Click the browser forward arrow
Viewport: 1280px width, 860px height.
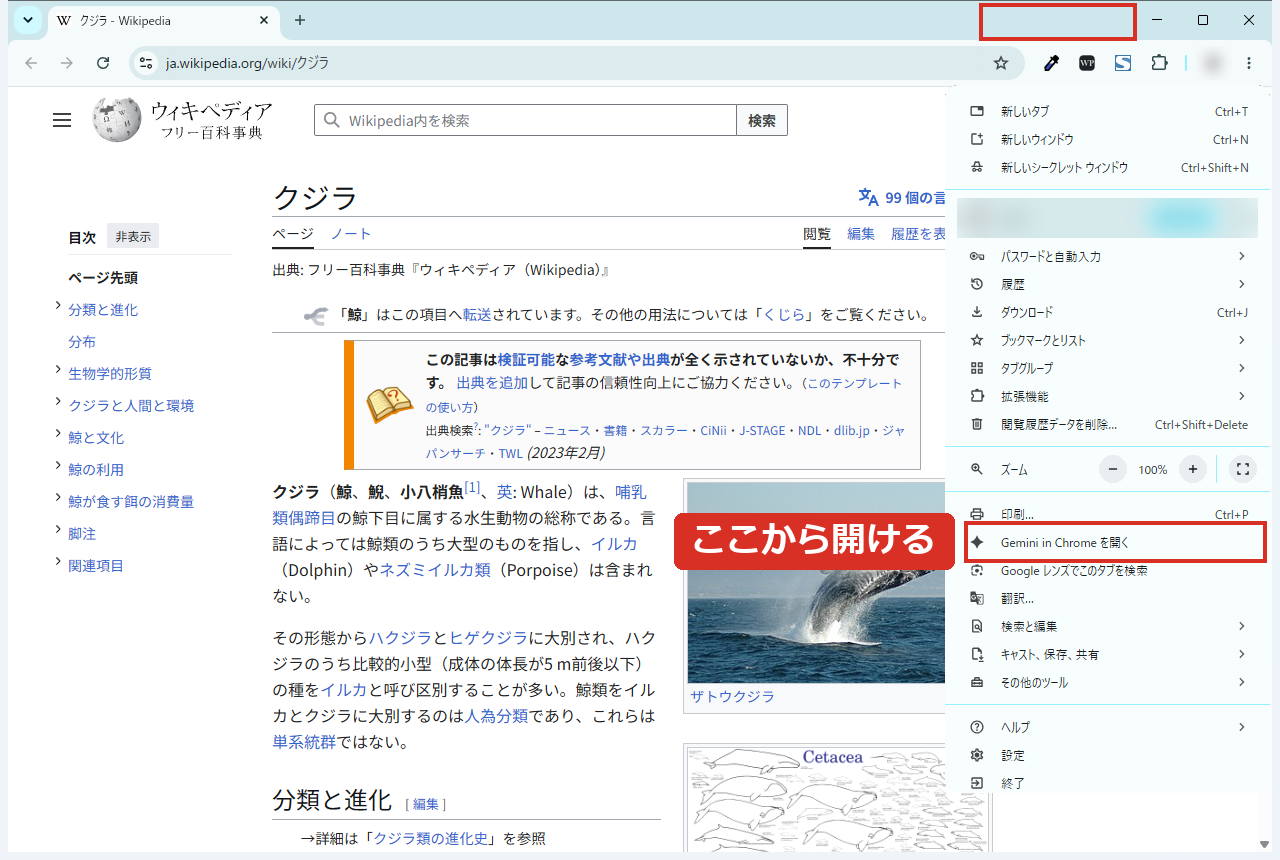coord(66,63)
